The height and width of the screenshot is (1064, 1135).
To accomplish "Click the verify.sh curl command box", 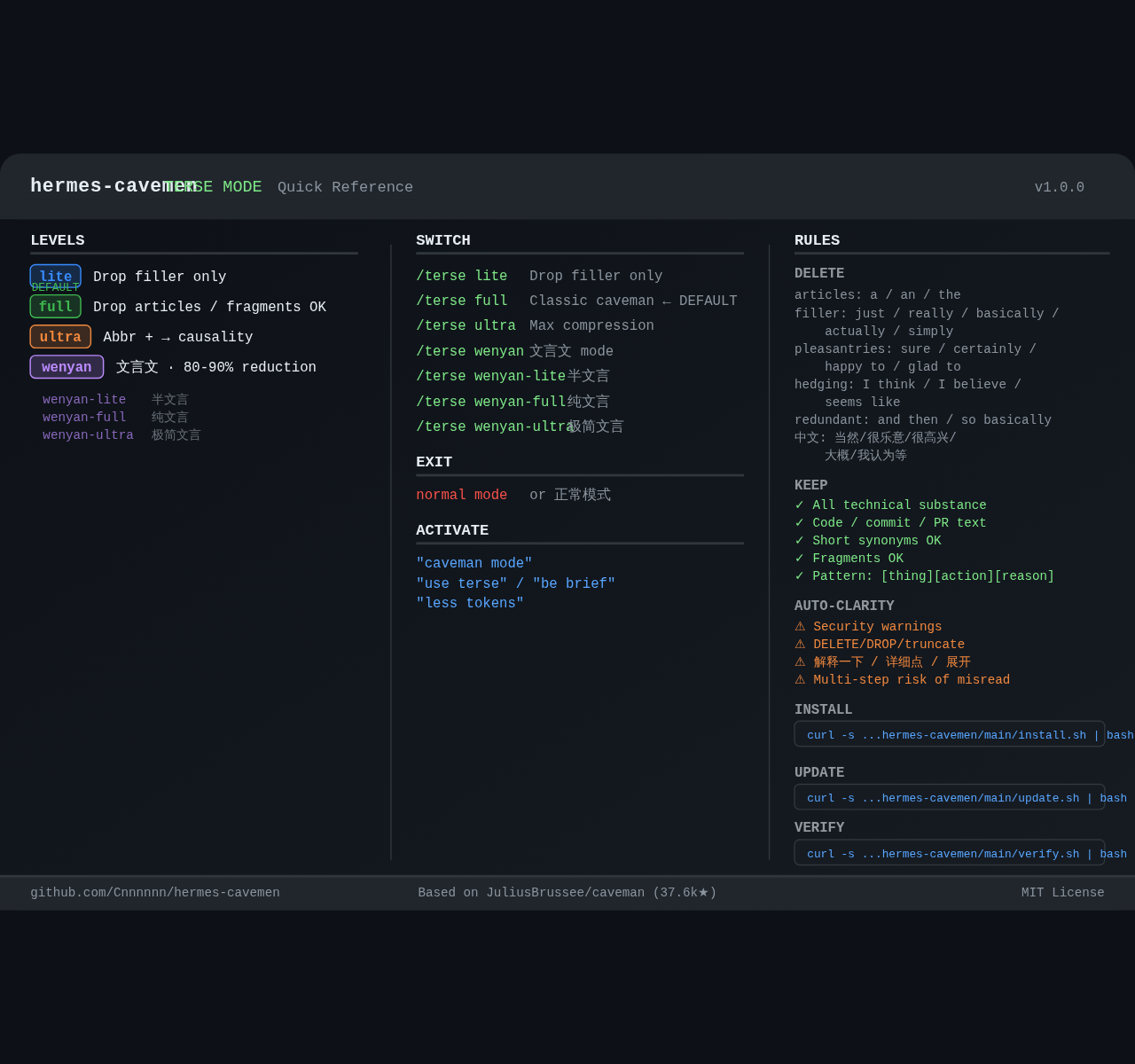I will click(949, 853).
